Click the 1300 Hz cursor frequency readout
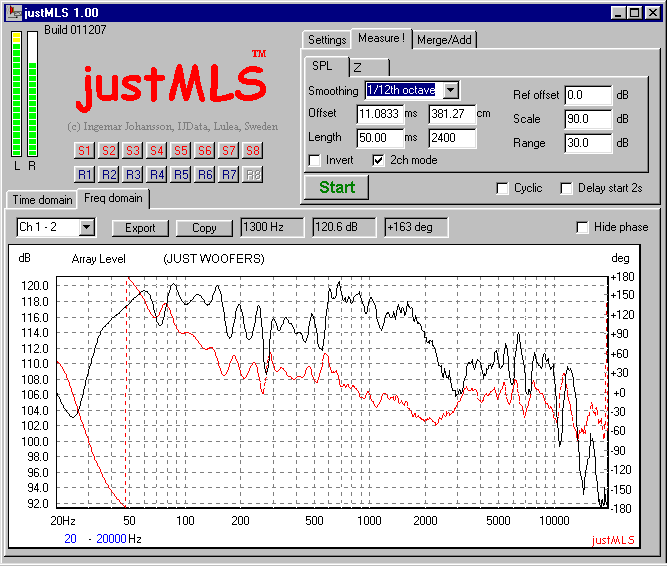 273,227
